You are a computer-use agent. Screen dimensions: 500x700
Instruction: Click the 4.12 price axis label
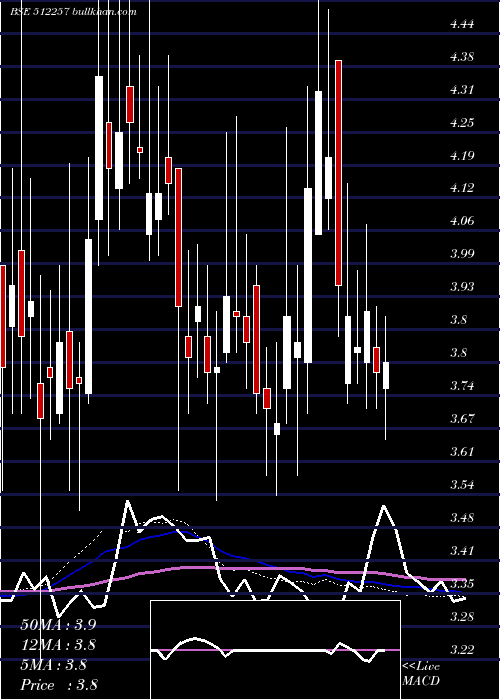point(462,188)
